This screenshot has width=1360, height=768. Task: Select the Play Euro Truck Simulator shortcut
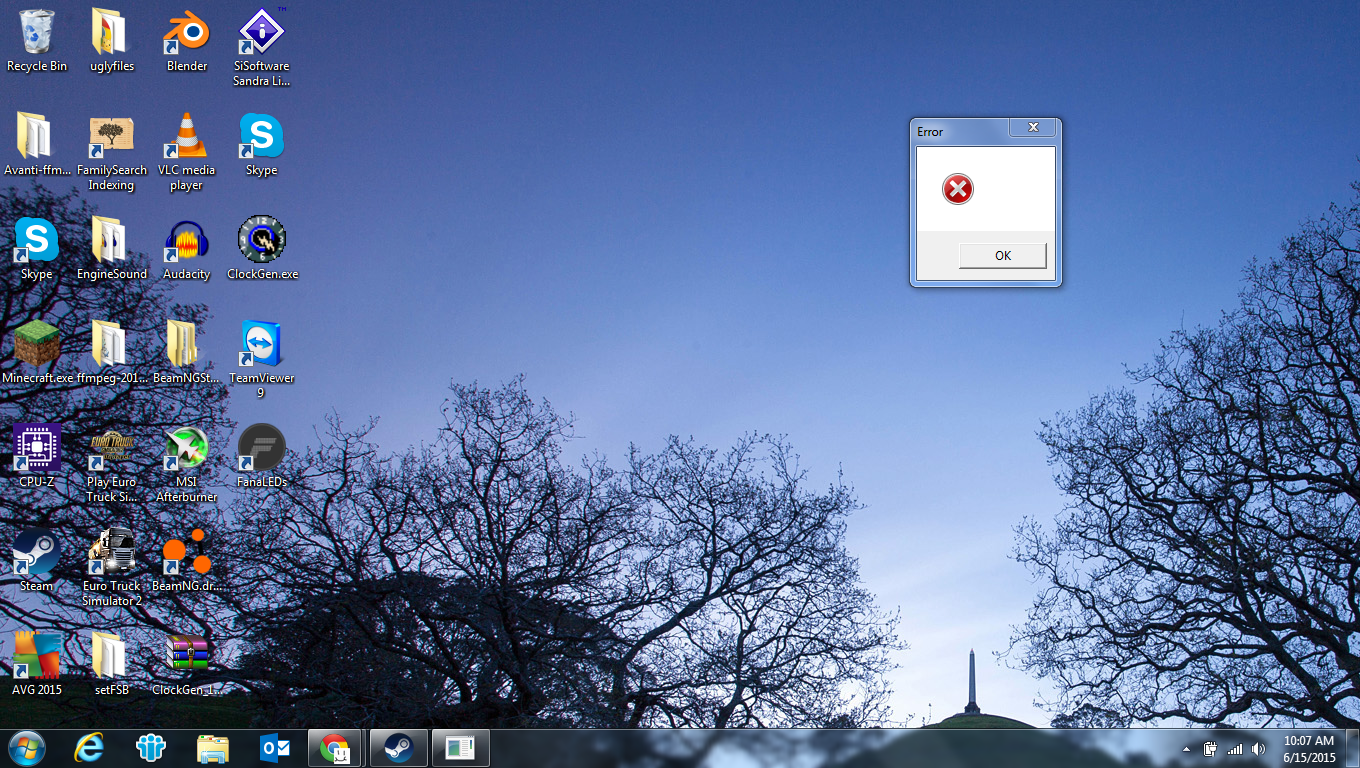click(x=111, y=464)
